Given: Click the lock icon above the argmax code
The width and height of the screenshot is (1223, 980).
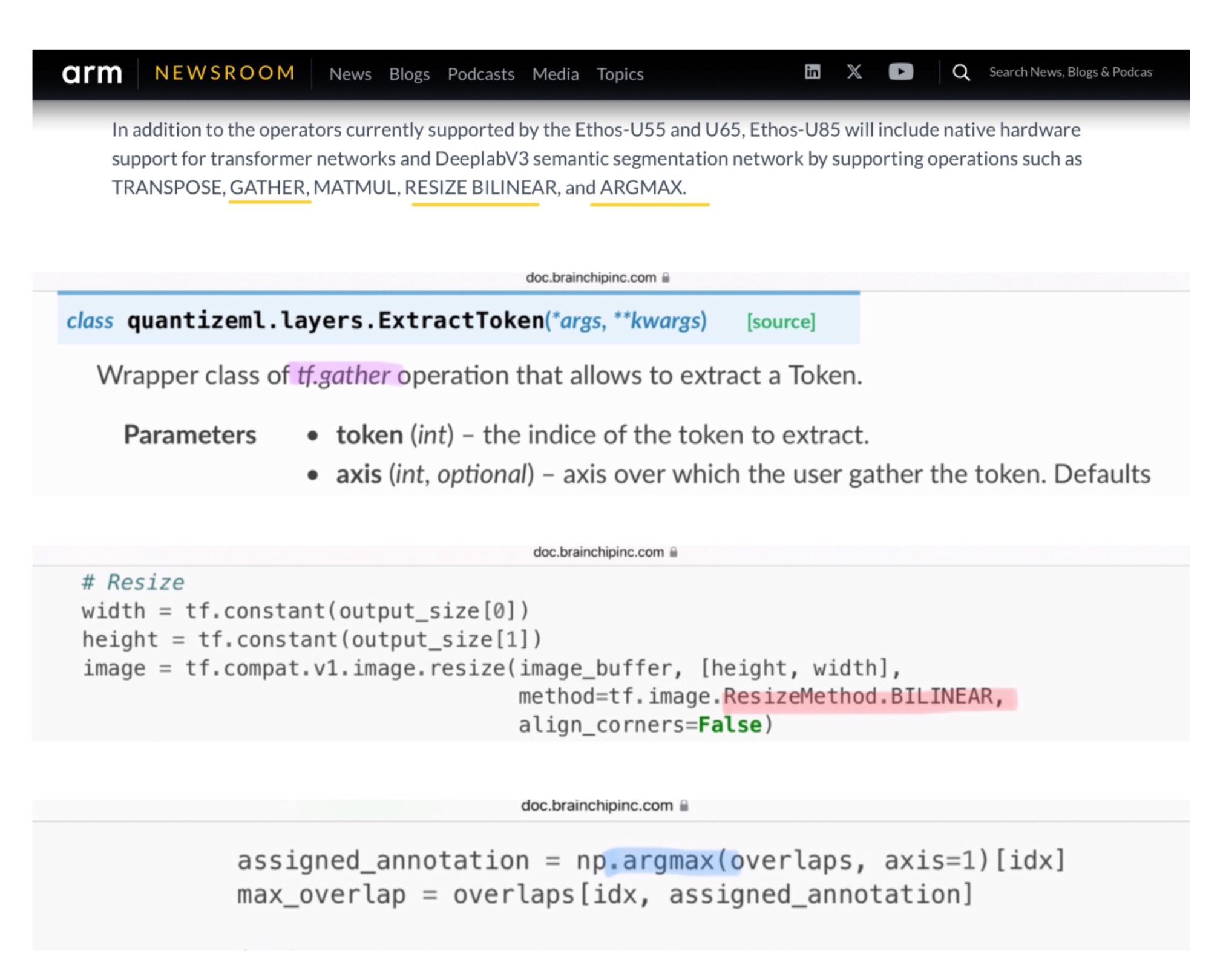Looking at the screenshot, I should point(684,806).
